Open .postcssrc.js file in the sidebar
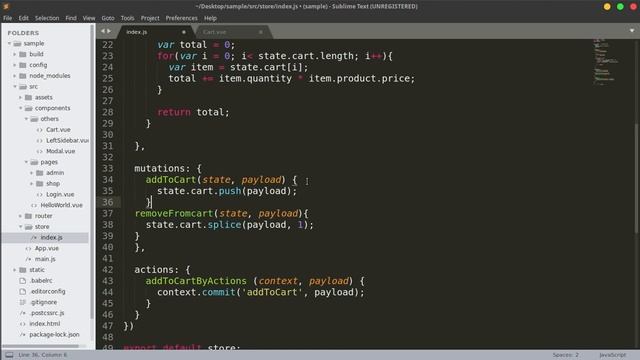The image size is (640, 360). pos(47,313)
